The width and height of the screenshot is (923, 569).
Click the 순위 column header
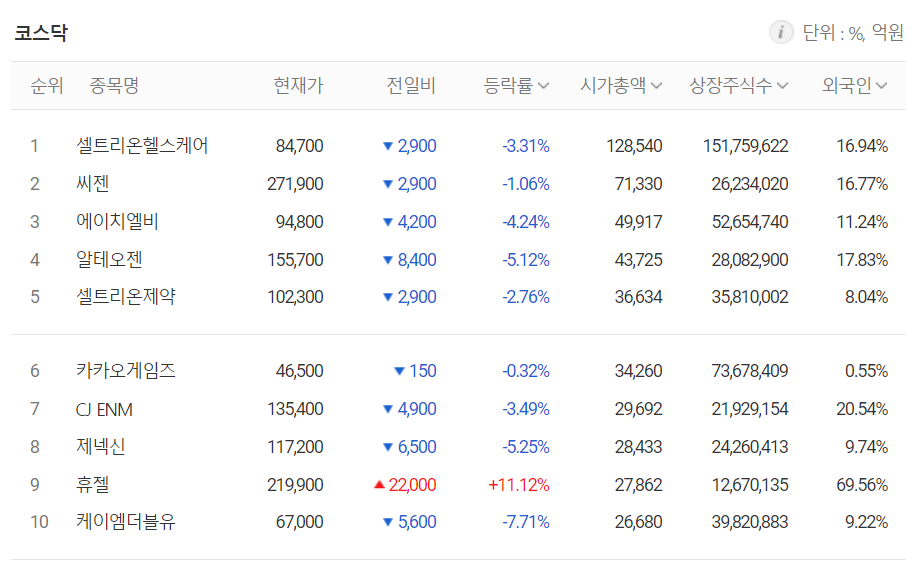pos(47,86)
